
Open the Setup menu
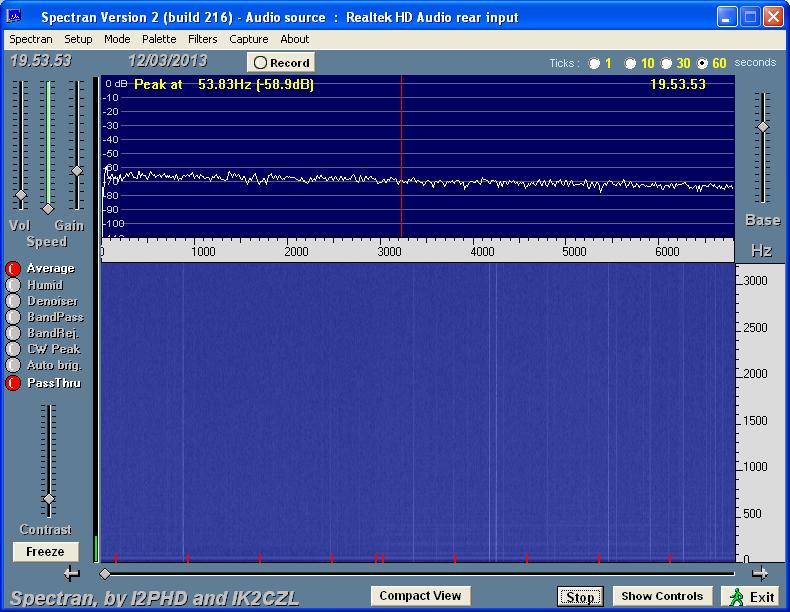78,39
